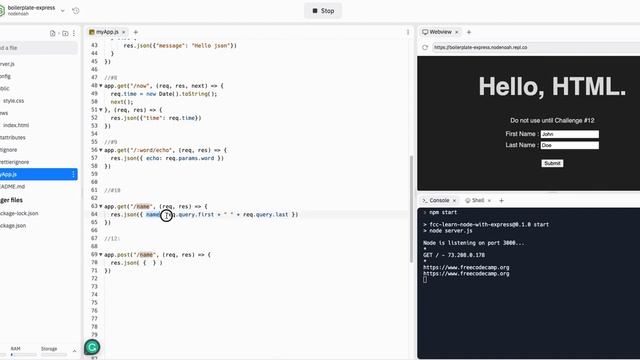
Task: Click req.query.last in line 64
Action: coord(266,214)
